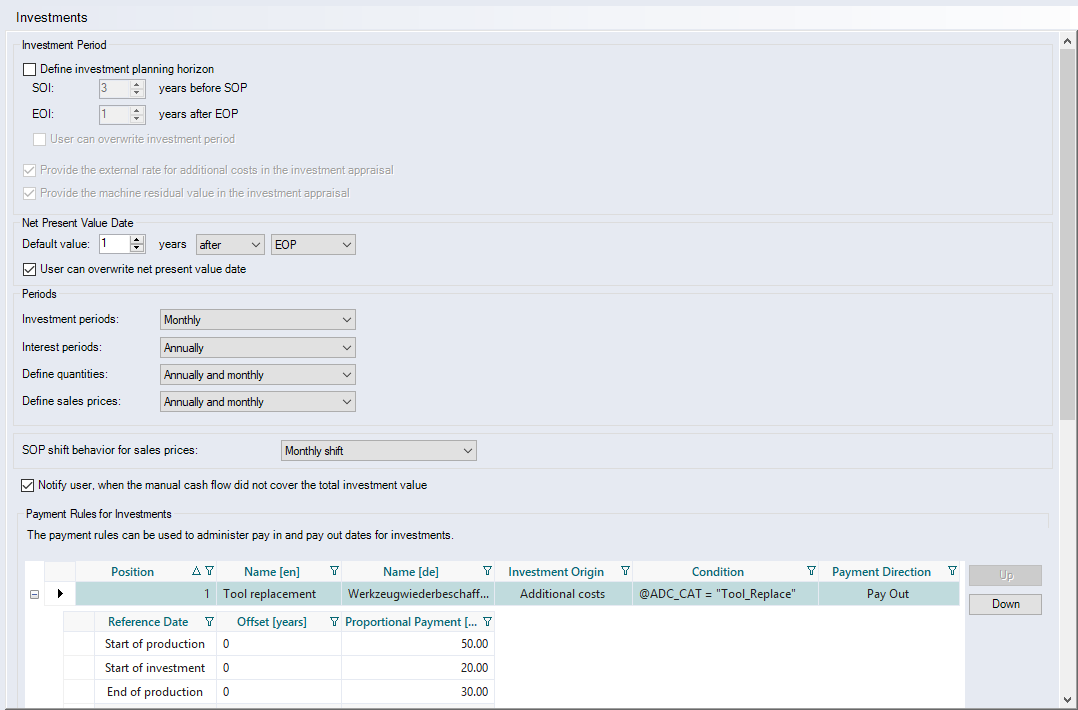This screenshot has width=1078, height=710.
Task: Collapse the Tool replacement row
Action: coord(34,594)
